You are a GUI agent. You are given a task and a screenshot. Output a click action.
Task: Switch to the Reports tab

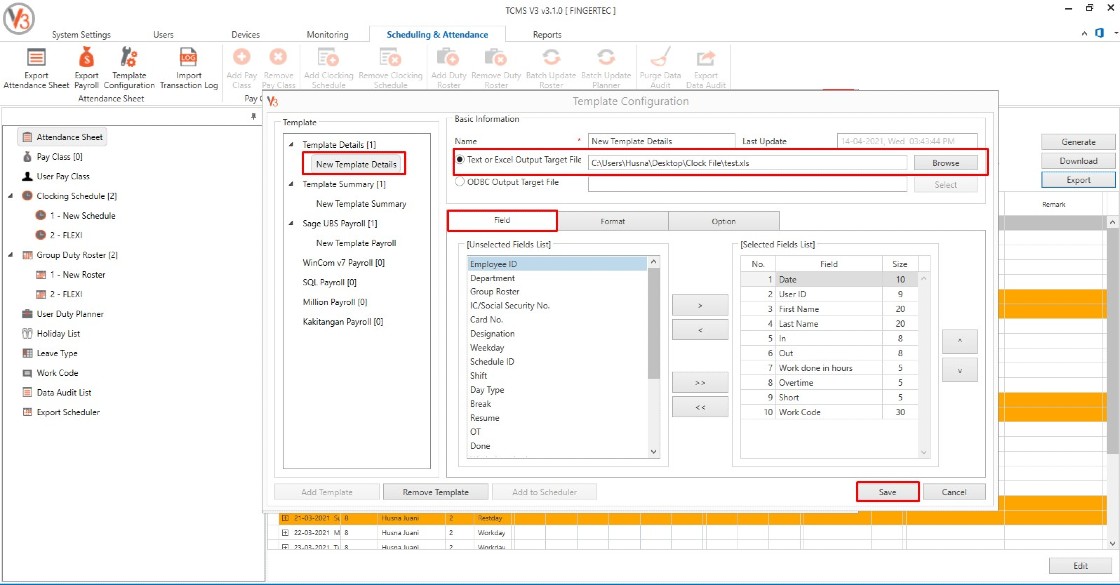click(x=547, y=34)
